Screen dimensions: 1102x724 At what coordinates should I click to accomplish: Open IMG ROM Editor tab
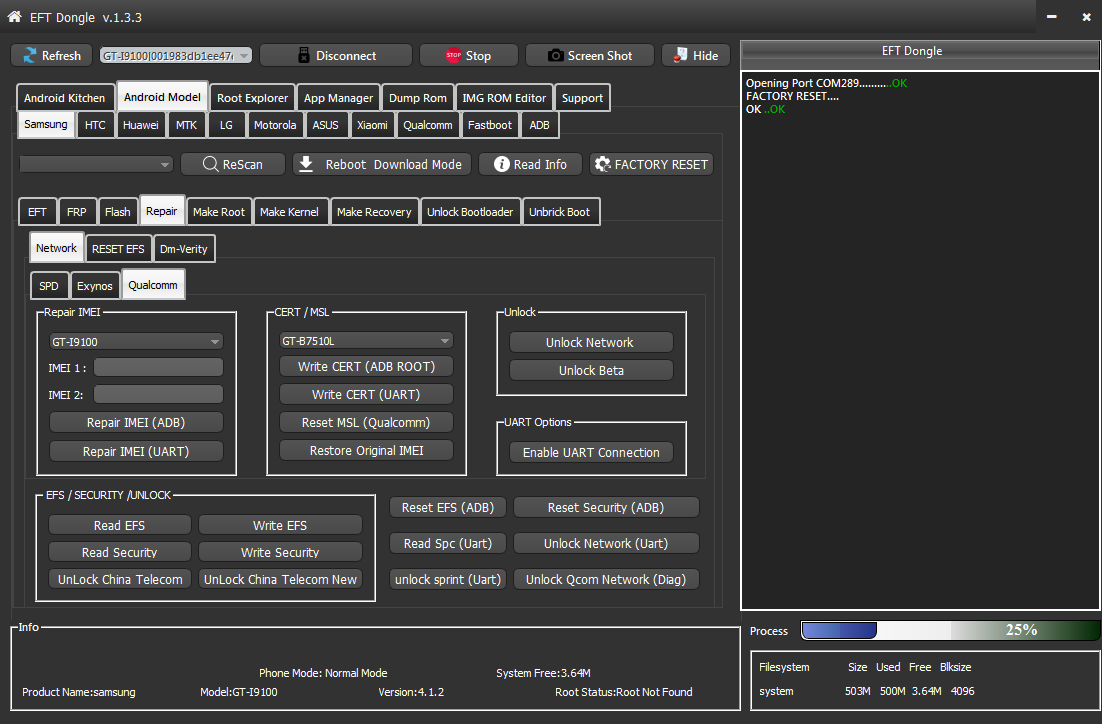click(504, 98)
